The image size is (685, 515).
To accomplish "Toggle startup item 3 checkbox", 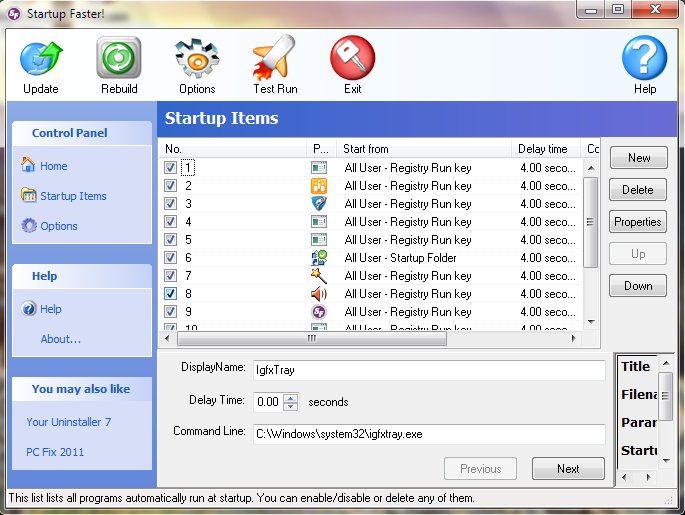I will tap(170, 204).
